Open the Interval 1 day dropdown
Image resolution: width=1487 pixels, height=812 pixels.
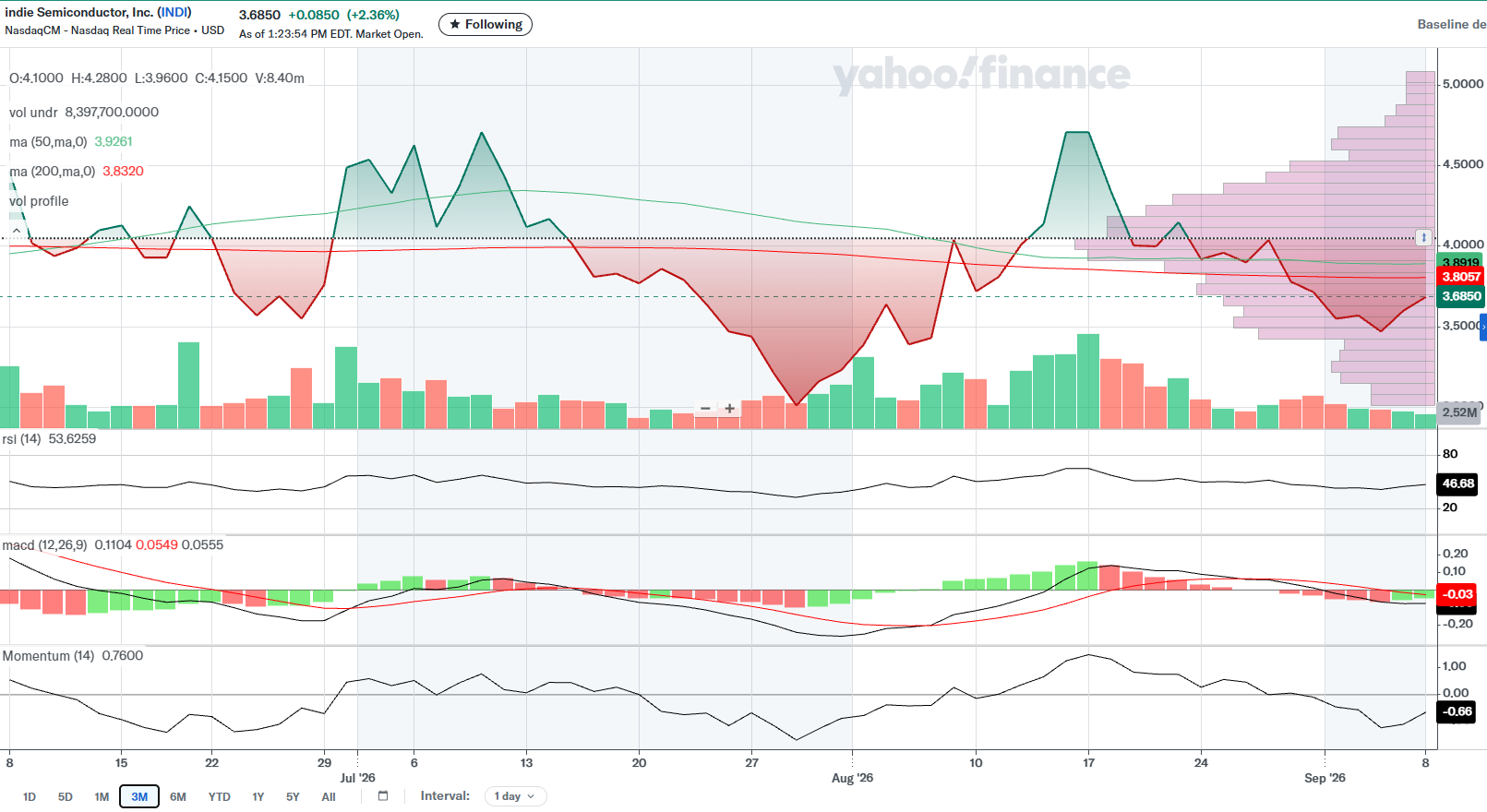point(515,796)
